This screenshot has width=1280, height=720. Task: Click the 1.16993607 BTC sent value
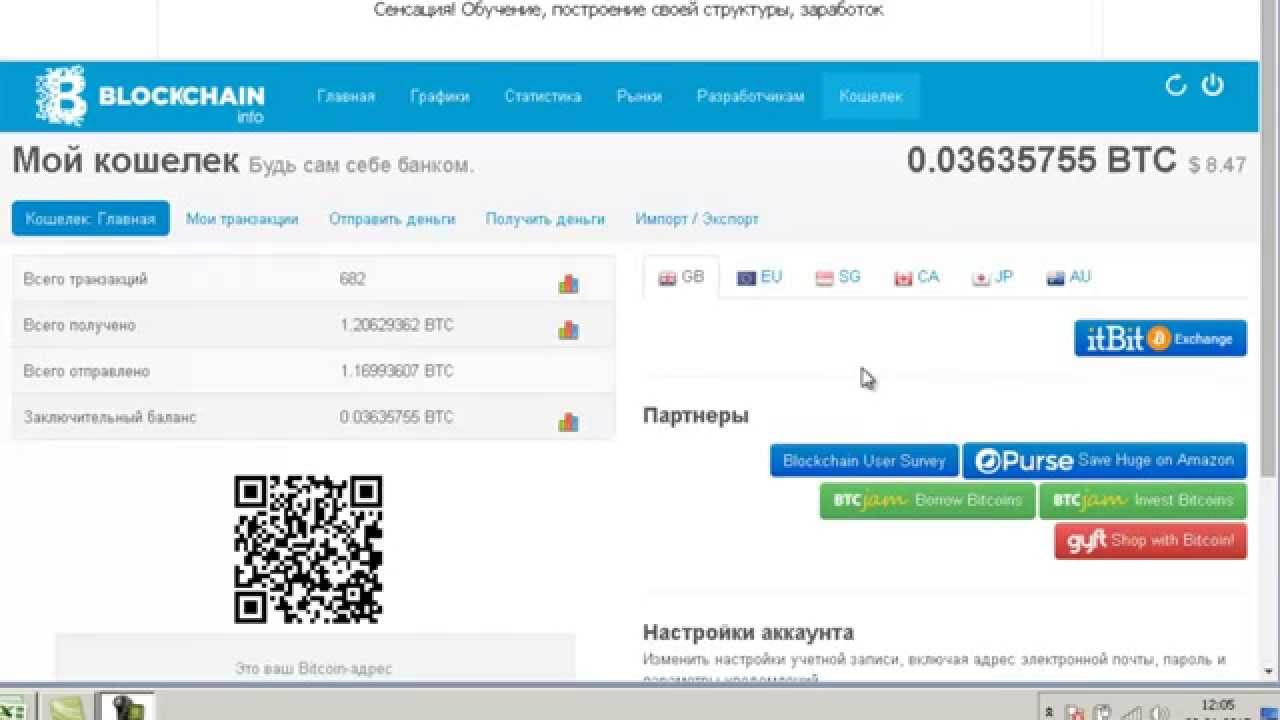[x=396, y=371]
